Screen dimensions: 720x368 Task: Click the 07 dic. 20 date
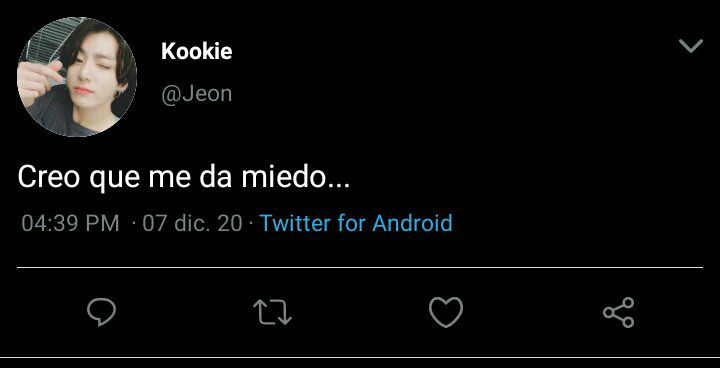point(192,224)
